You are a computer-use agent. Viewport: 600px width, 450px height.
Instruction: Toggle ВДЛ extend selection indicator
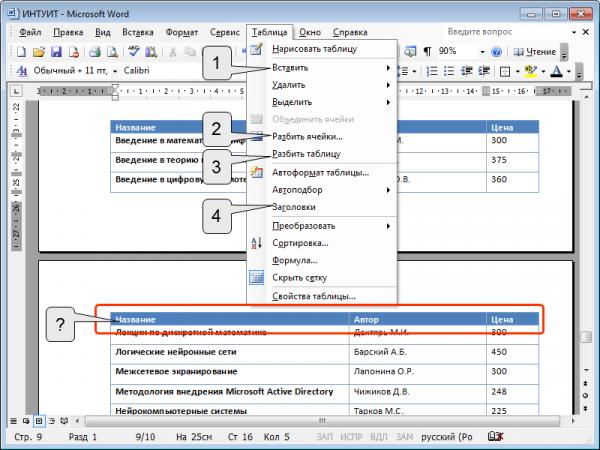379,437
